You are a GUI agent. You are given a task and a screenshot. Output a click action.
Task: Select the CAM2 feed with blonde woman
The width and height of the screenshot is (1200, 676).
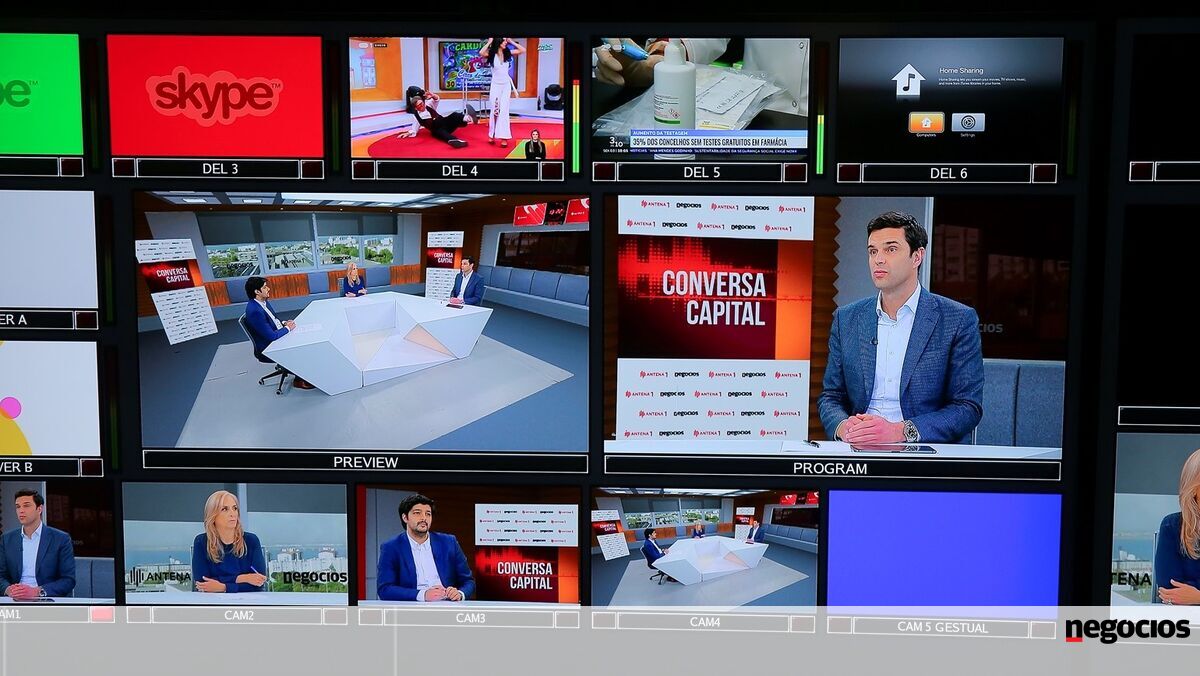point(235,543)
